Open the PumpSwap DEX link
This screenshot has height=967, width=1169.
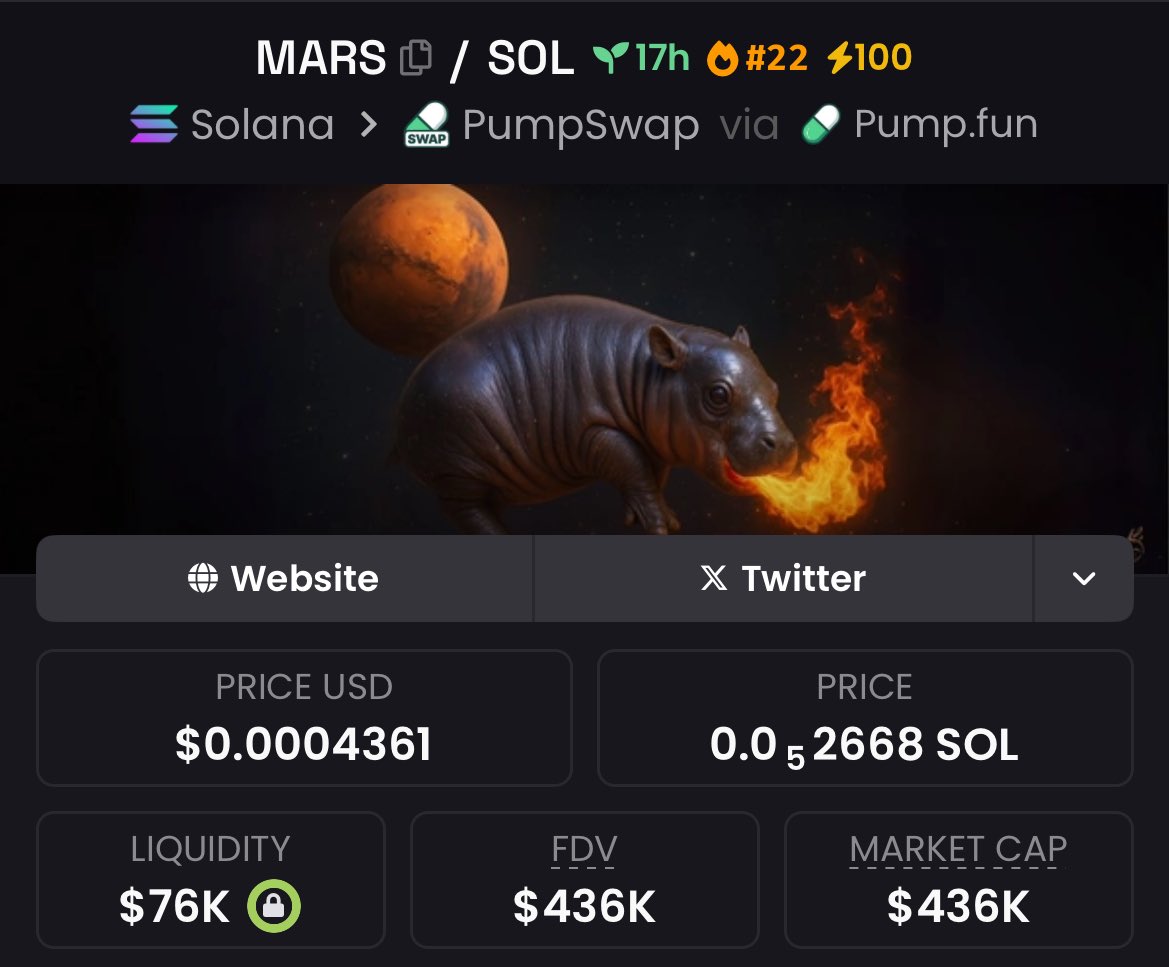tap(552, 125)
